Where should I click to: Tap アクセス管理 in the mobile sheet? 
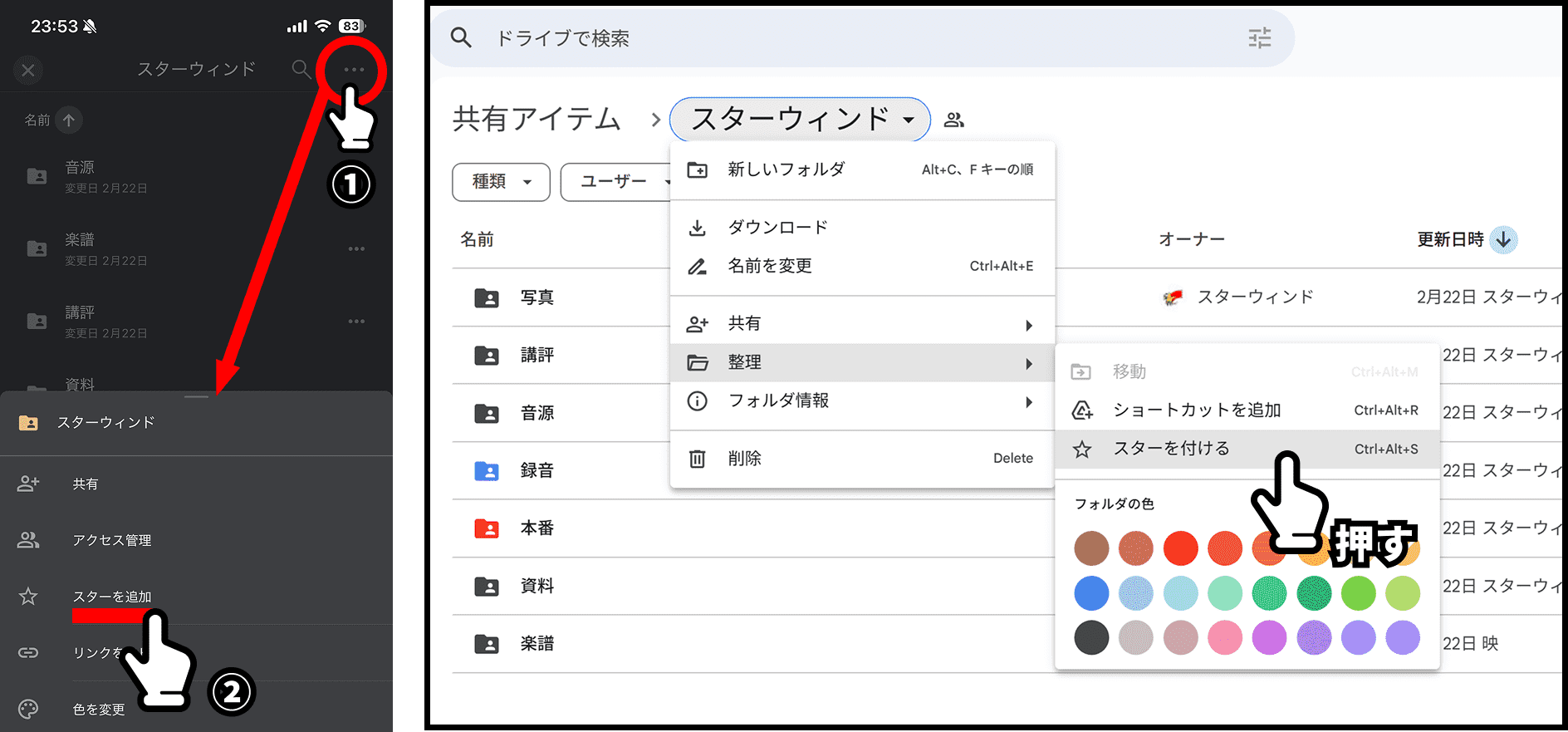point(111,540)
